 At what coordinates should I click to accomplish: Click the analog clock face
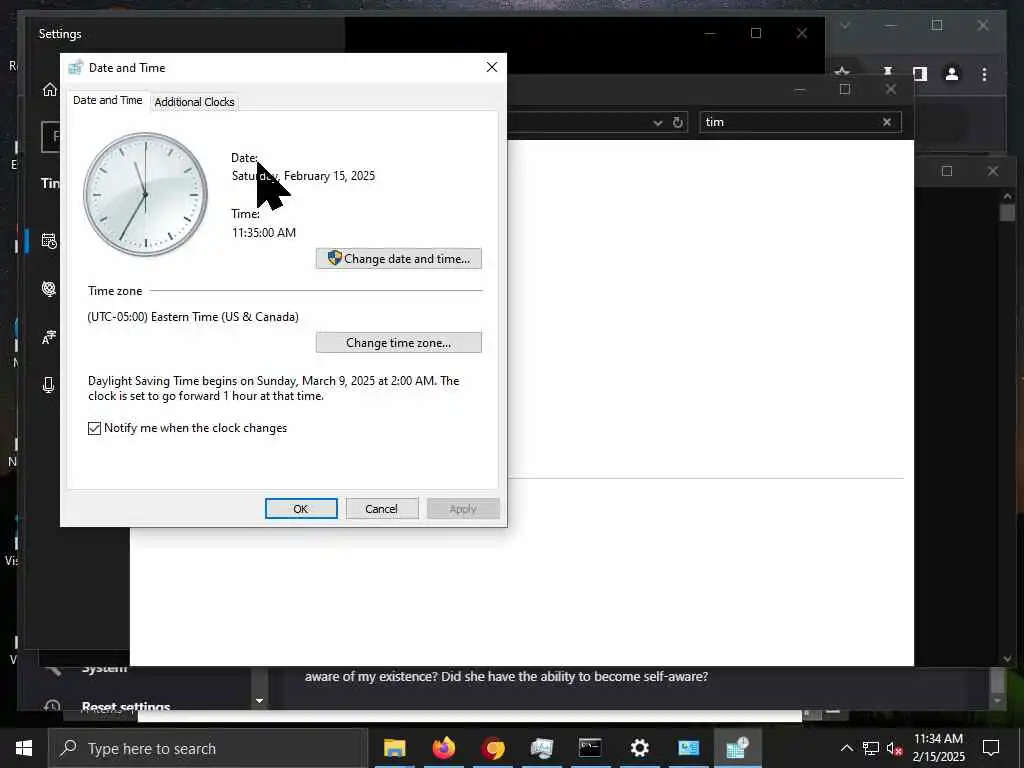(x=146, y=195)
